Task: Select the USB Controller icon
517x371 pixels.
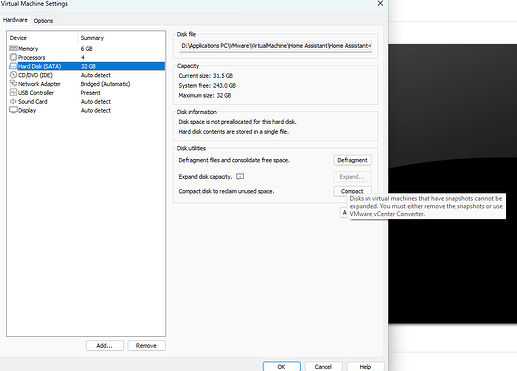Action: (13, 92)
